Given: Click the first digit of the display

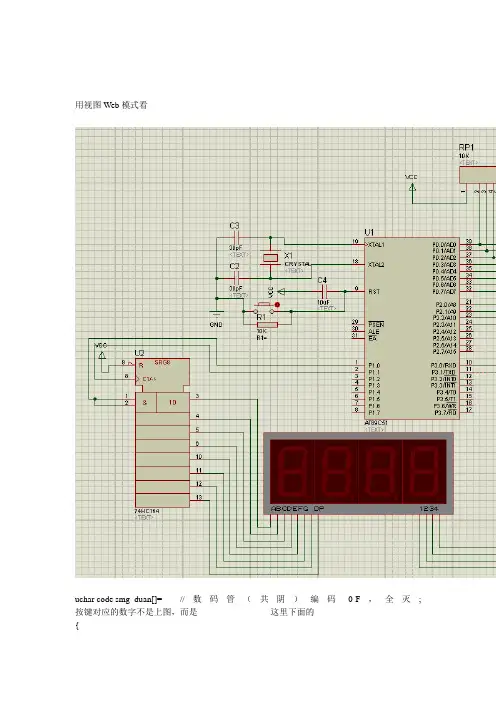Looking at the screenshot, I should 292,471.
